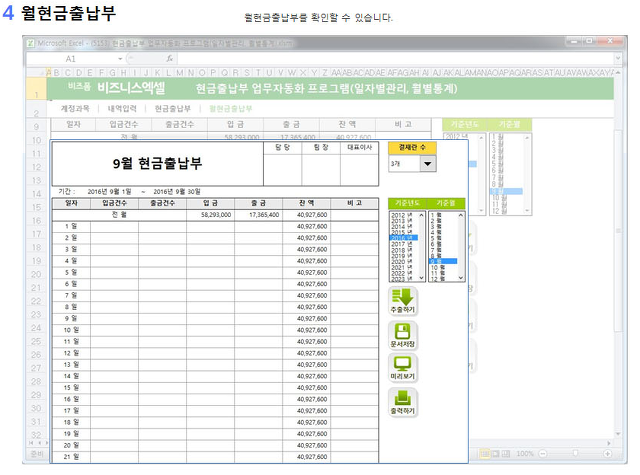Click the zoom out minus icon
Image resolution: width=640 pixels, height=475 pixels.
click(x=543, y=453)
